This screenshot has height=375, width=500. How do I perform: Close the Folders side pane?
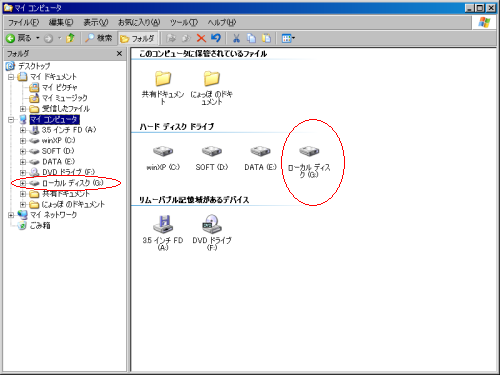119,54
